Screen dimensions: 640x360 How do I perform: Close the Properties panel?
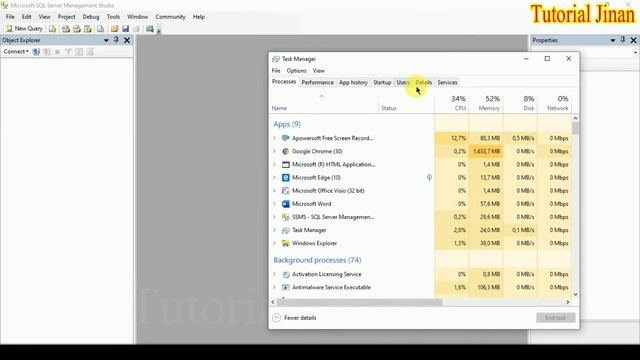pos(633,40)
